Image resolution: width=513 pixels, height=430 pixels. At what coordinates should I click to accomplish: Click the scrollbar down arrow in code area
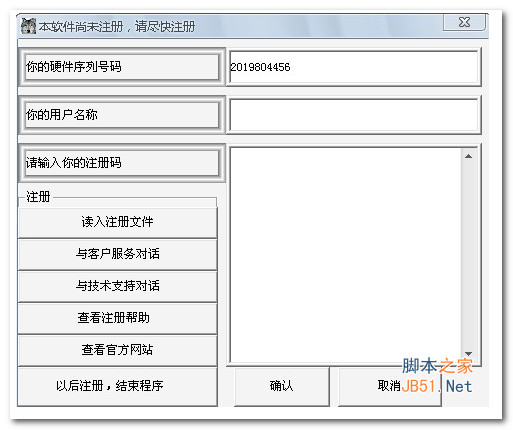(468, 354)
